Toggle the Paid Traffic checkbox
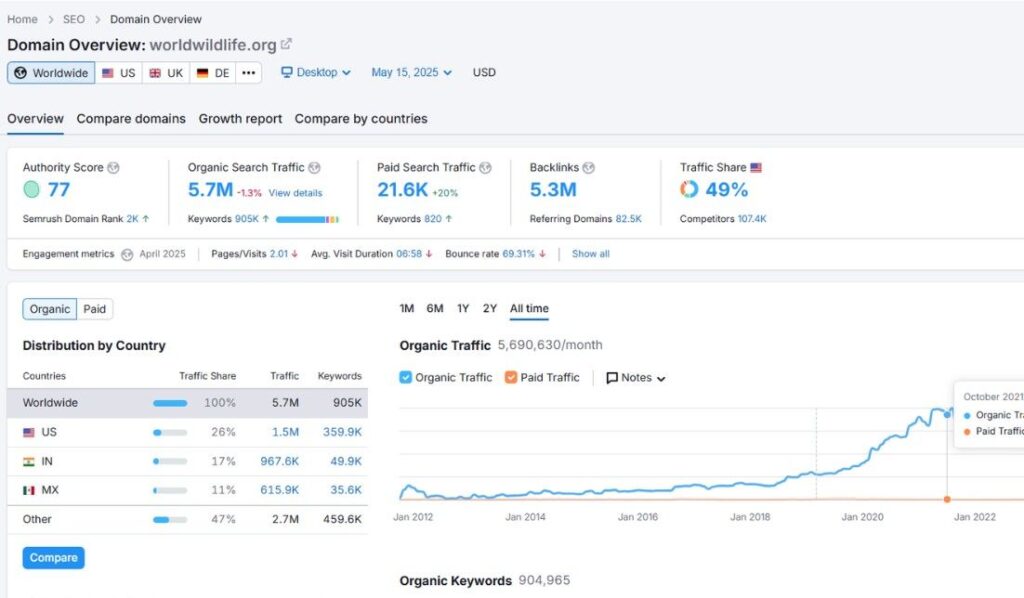The width and height of the screenshot is (1024, 598). coord(511,377)
